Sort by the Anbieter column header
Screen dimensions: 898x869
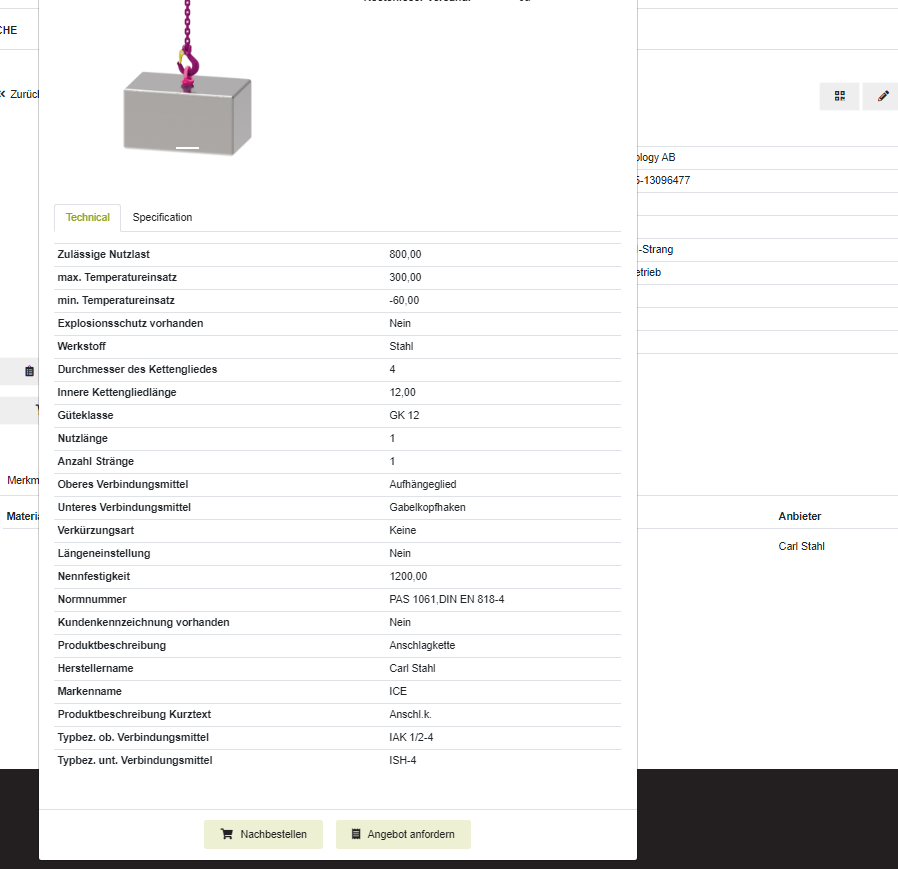point(799,516)
